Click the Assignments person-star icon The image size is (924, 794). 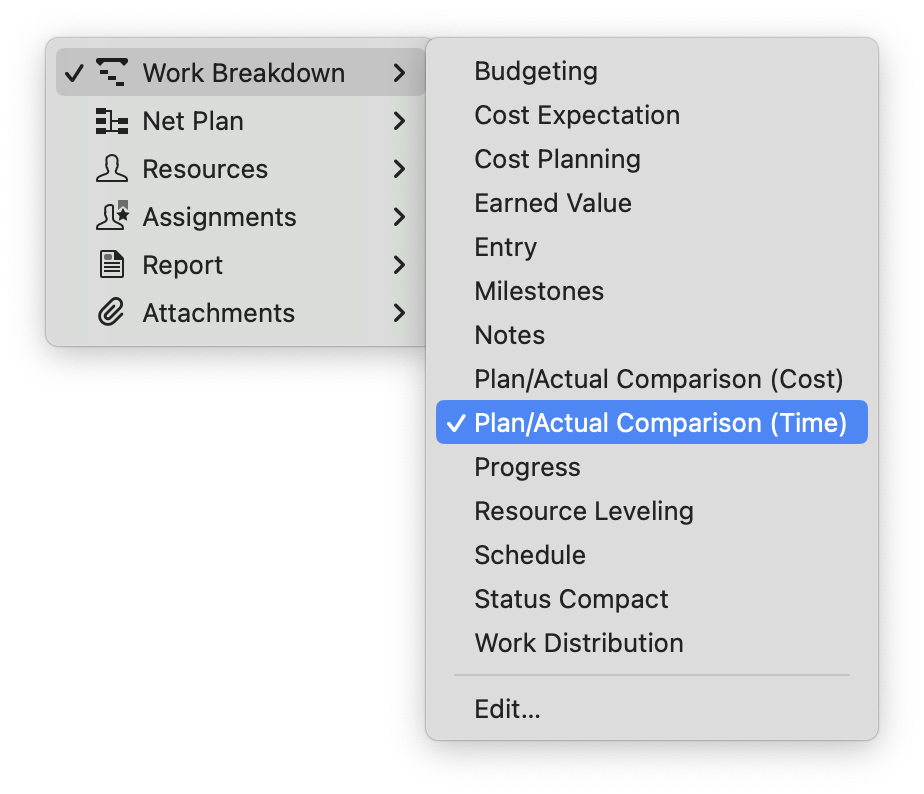[x=112, y=217]
